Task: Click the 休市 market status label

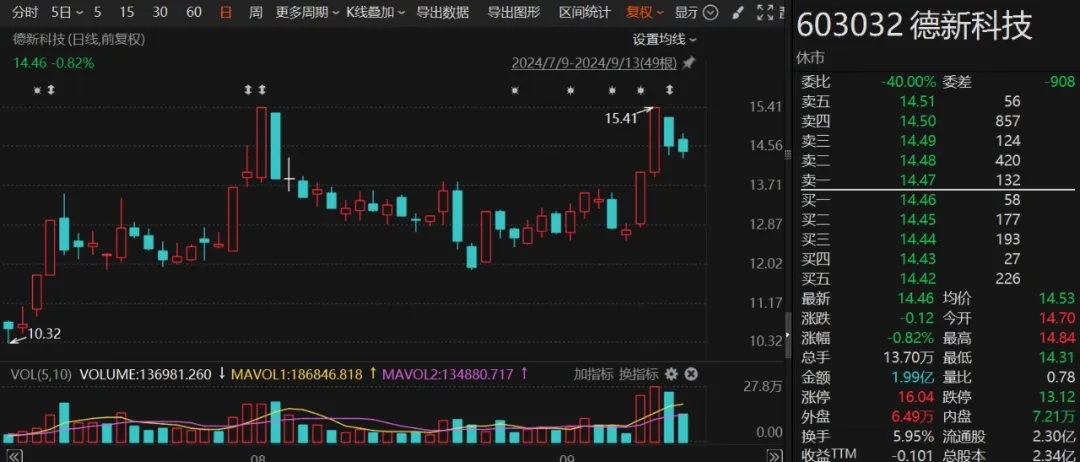Action: point(810,58)
